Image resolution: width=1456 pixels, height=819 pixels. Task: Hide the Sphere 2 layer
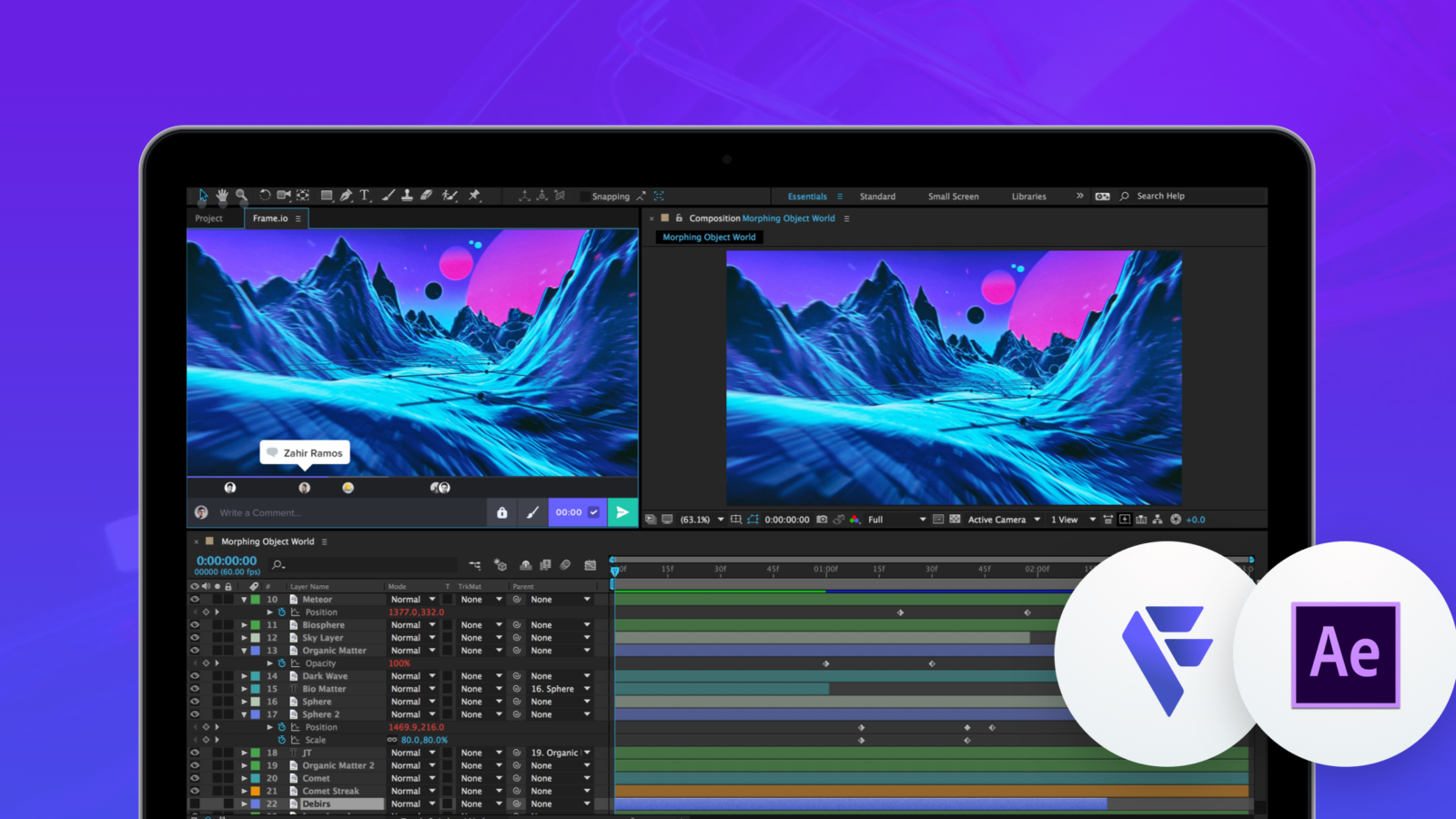coord(195,714)
